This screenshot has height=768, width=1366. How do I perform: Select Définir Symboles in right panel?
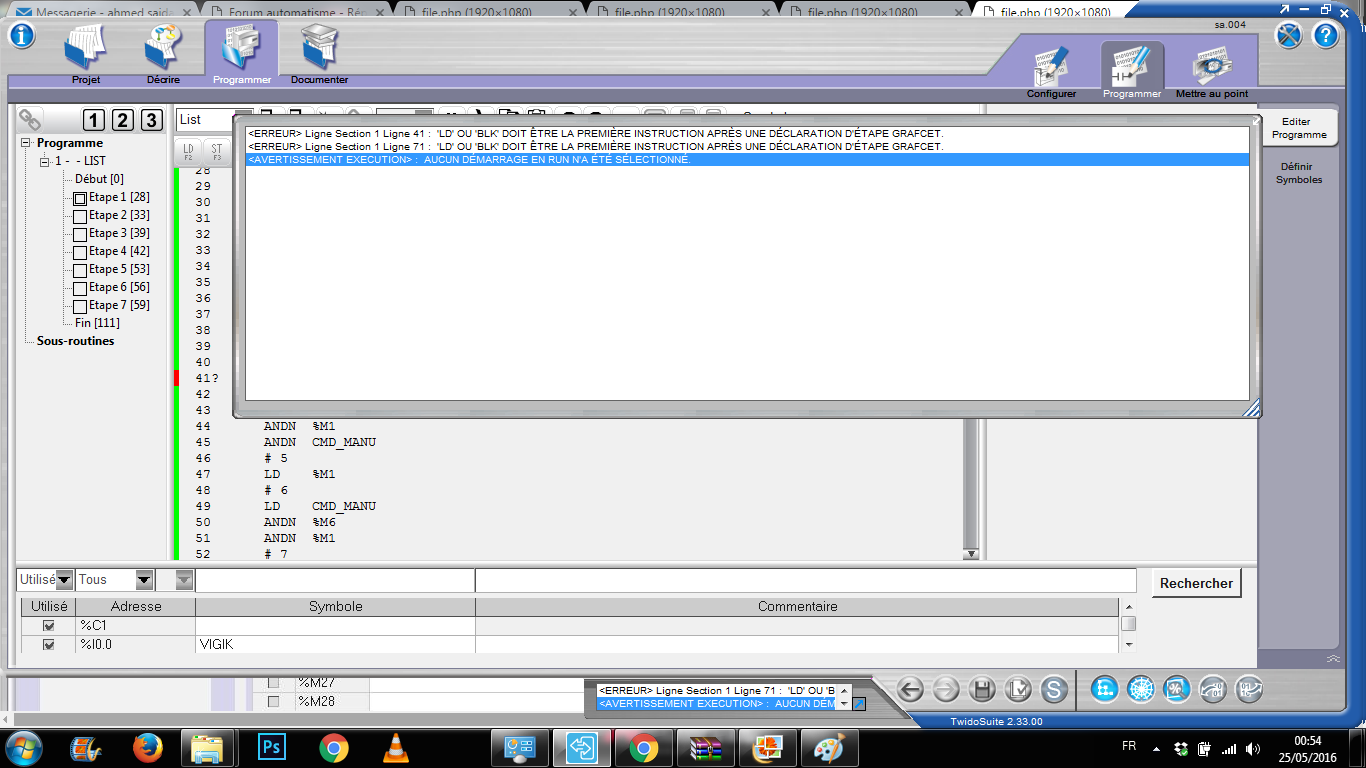point(1299,173)
